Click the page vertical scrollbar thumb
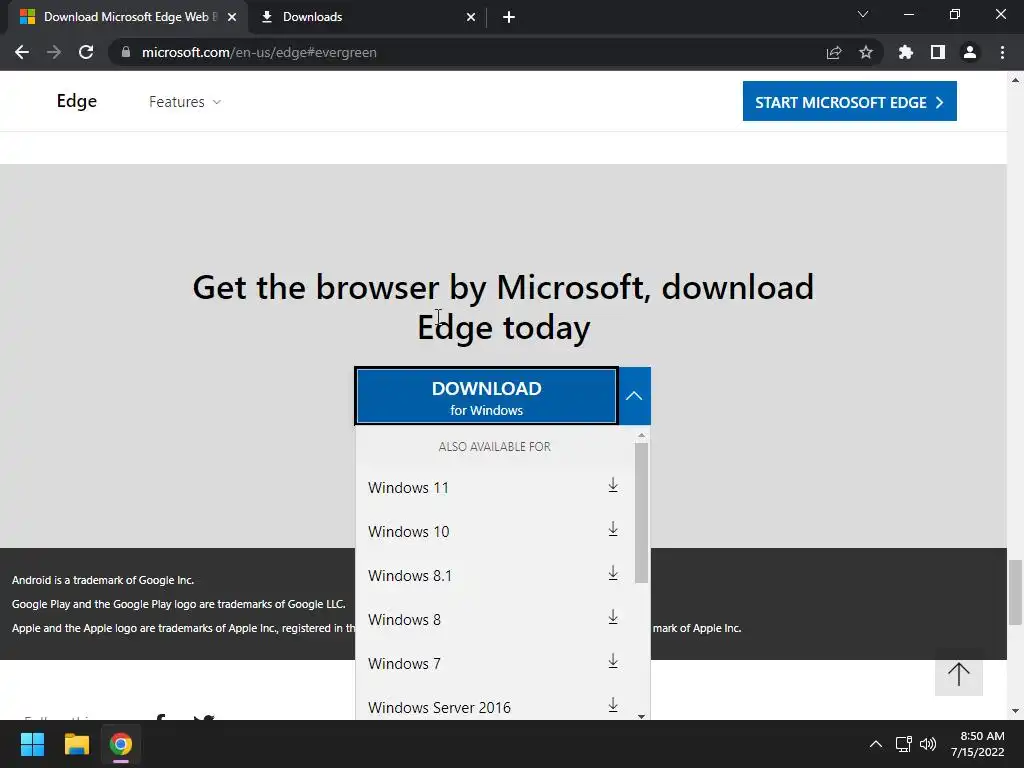 pos(1015,592)
